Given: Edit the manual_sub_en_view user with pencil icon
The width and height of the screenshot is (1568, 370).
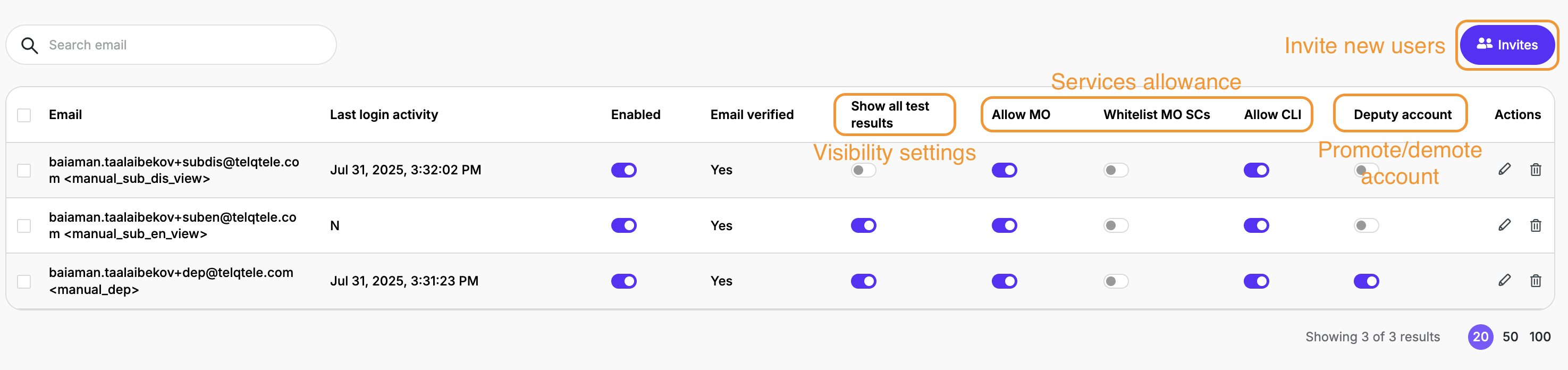Looking at the screenshot, I should coord(1504,225).
